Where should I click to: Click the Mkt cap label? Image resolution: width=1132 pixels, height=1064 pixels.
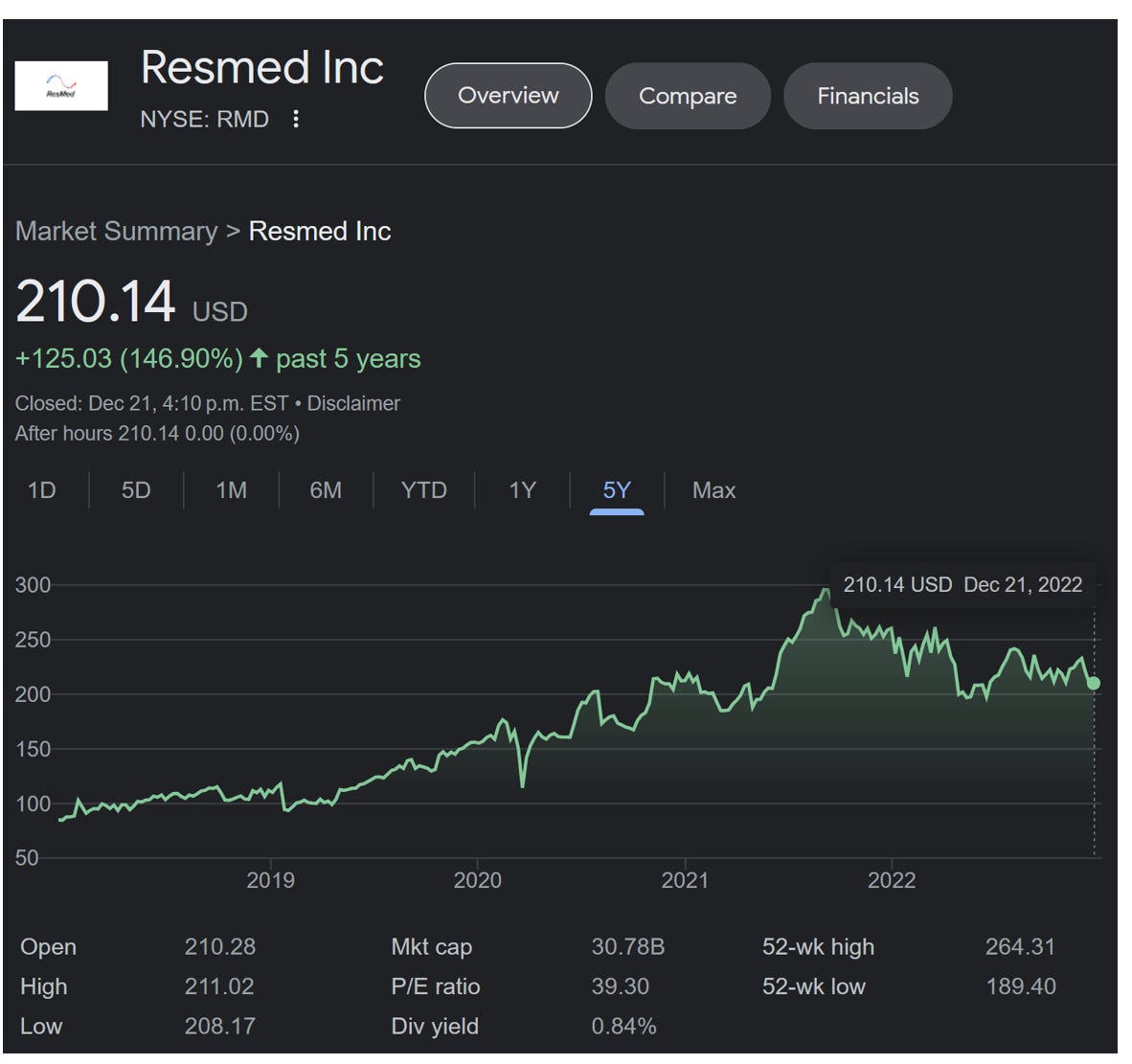point(432,947)
